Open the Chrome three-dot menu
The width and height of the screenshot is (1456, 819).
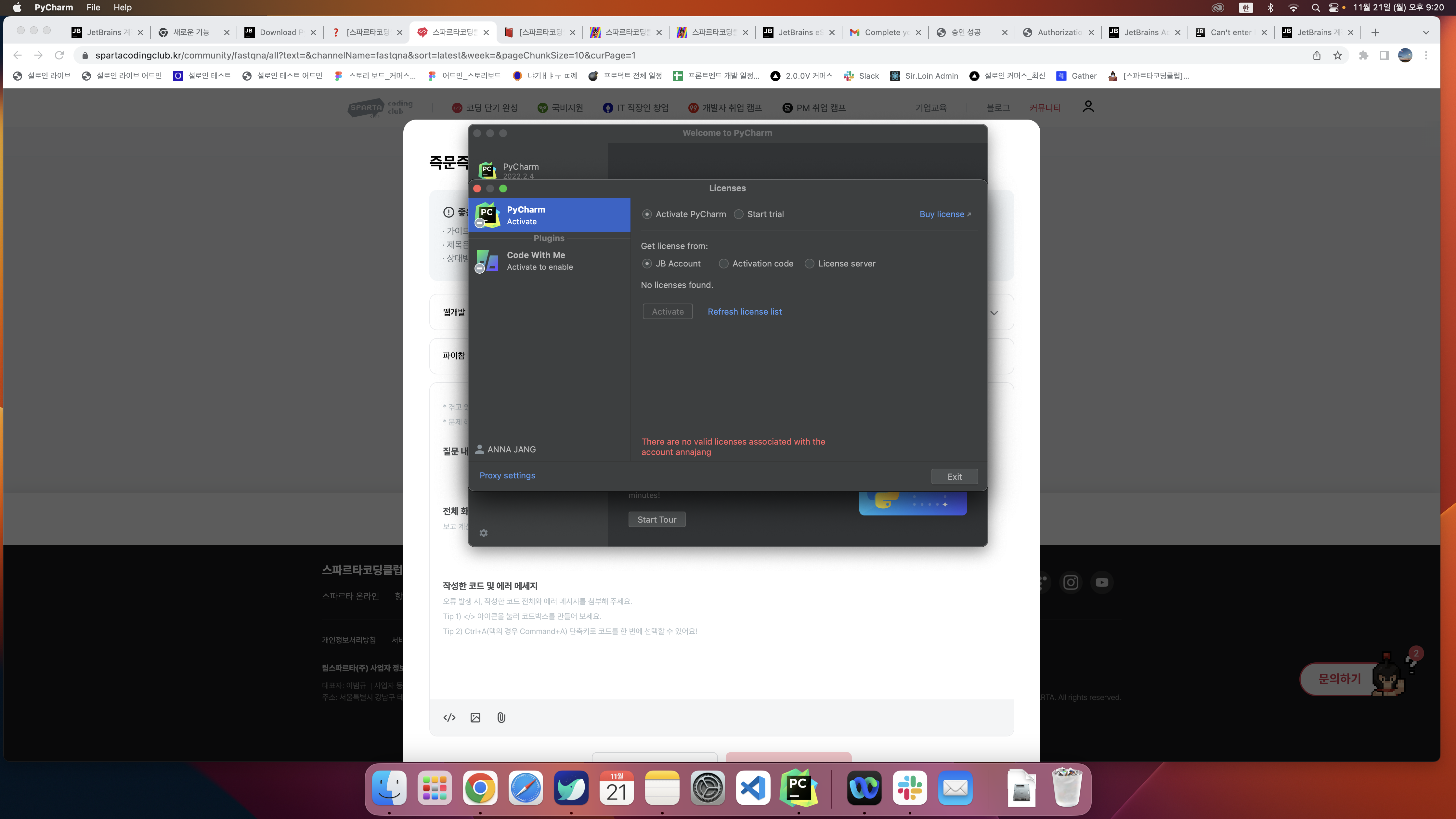1426,55
